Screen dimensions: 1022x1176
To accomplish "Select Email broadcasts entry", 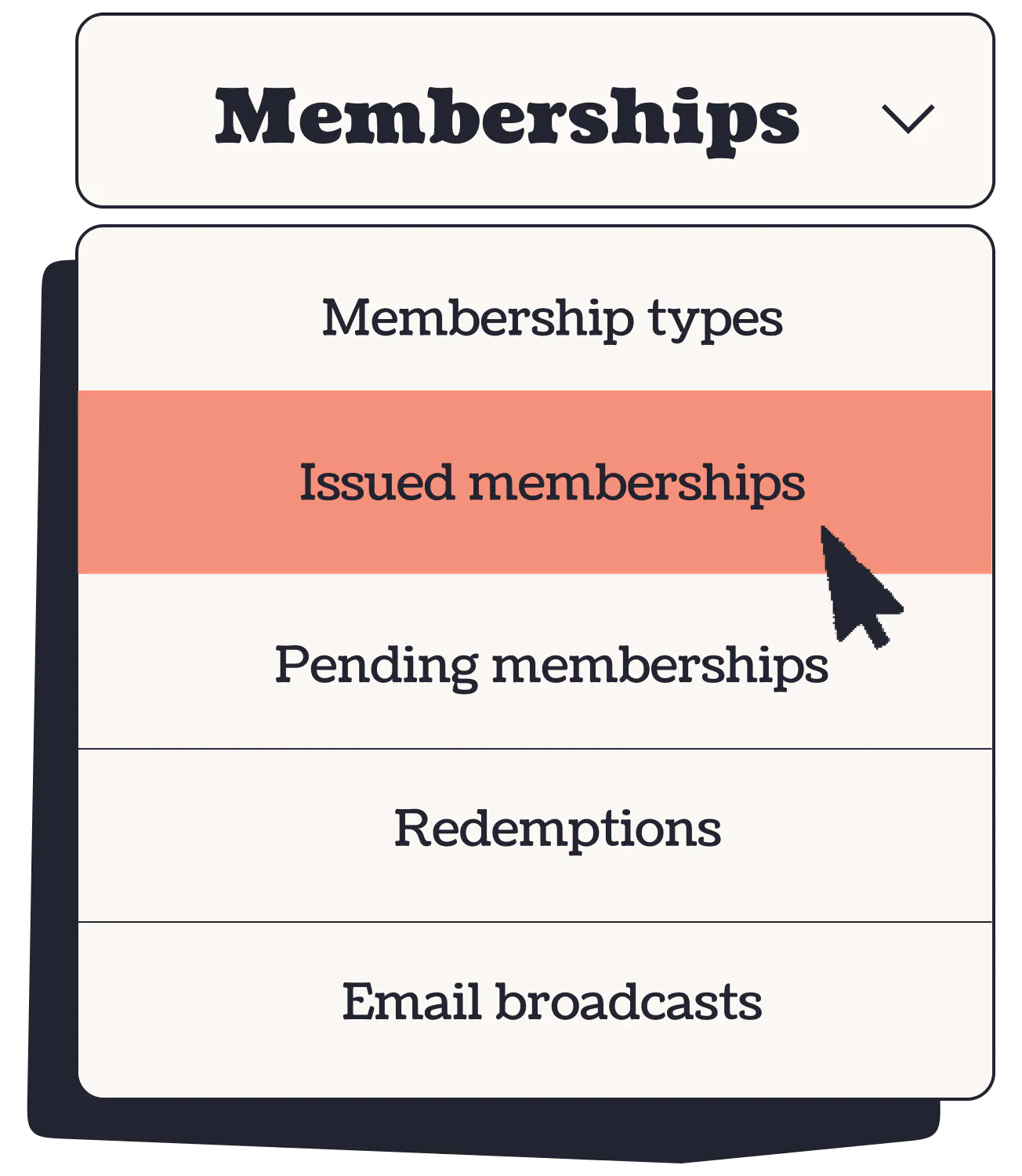I will pyautogui.click(x=552, y=1003).
